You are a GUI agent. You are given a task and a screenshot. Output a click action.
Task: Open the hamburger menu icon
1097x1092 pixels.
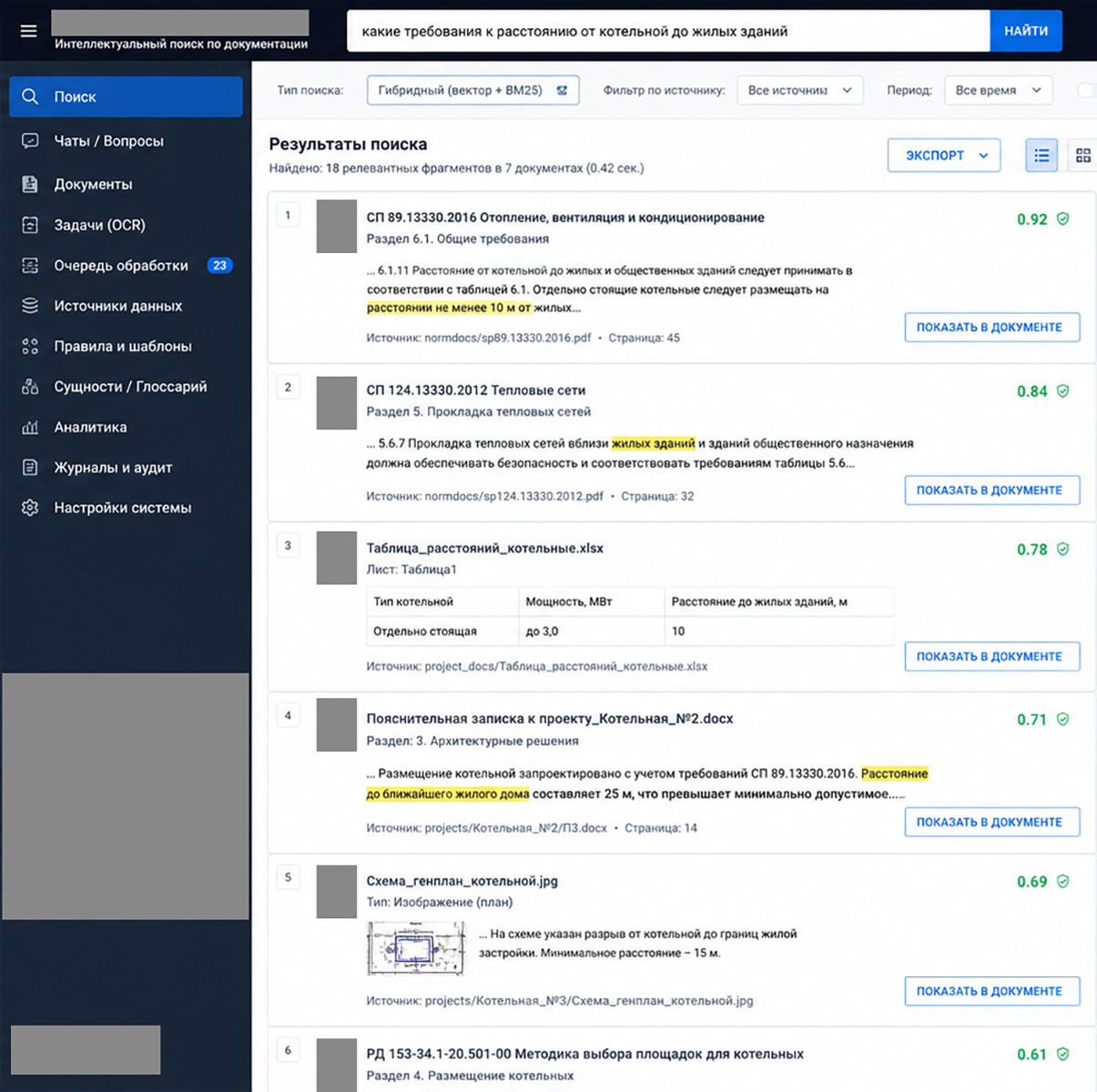[29, 31]
